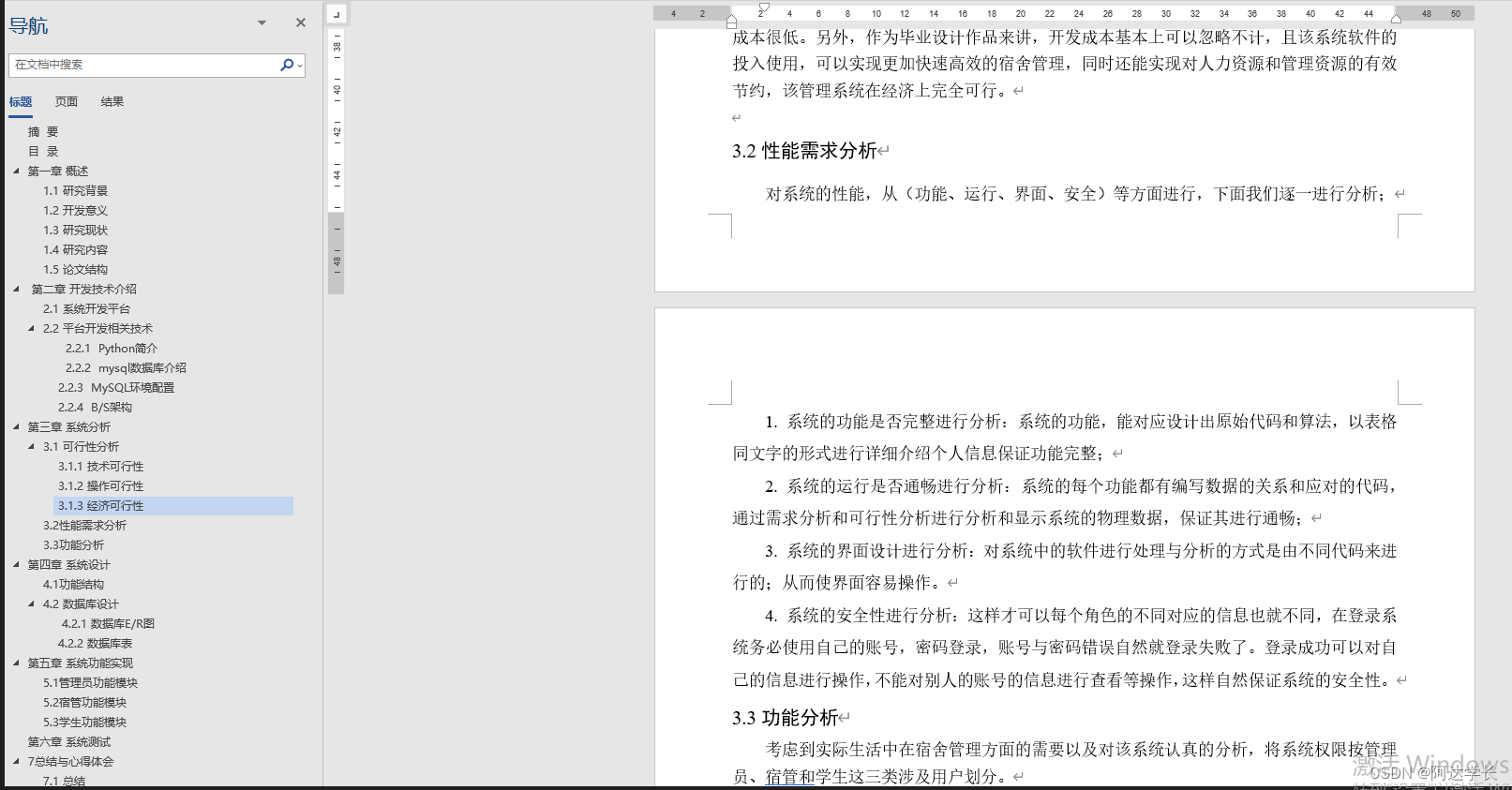Collapse 2.2 平台开发相关技术 heading
The height and width of the screenshot is (790, 1512).
point(31,328)
